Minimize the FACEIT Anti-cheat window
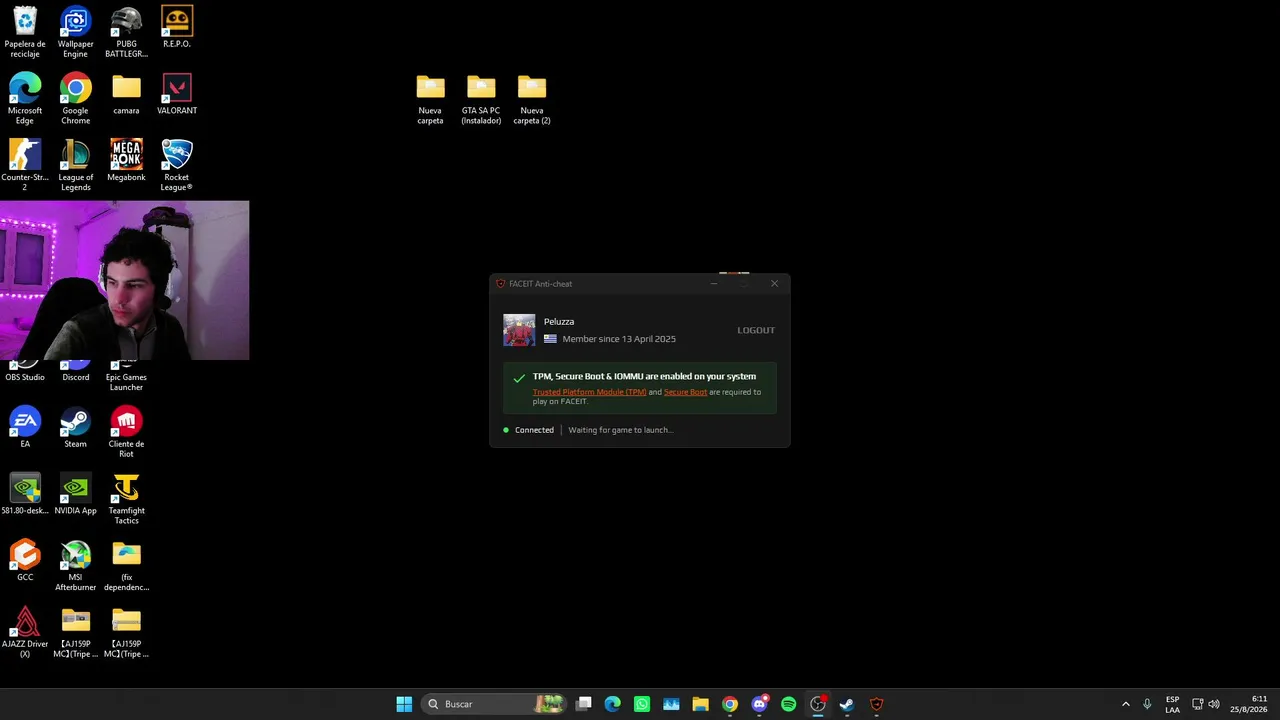Screen dimensions: 1280x720 pyautogui.click(x=714, y=284)
